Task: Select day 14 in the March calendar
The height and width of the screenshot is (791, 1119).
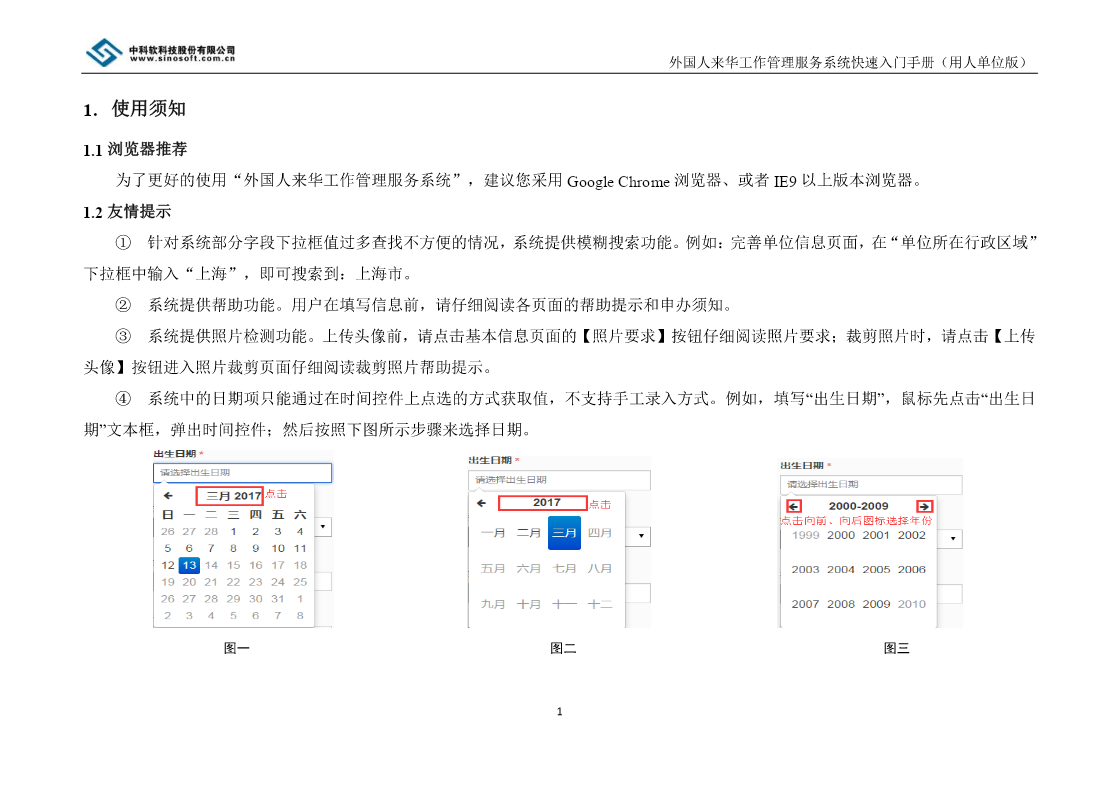Action: coord(211,565)
